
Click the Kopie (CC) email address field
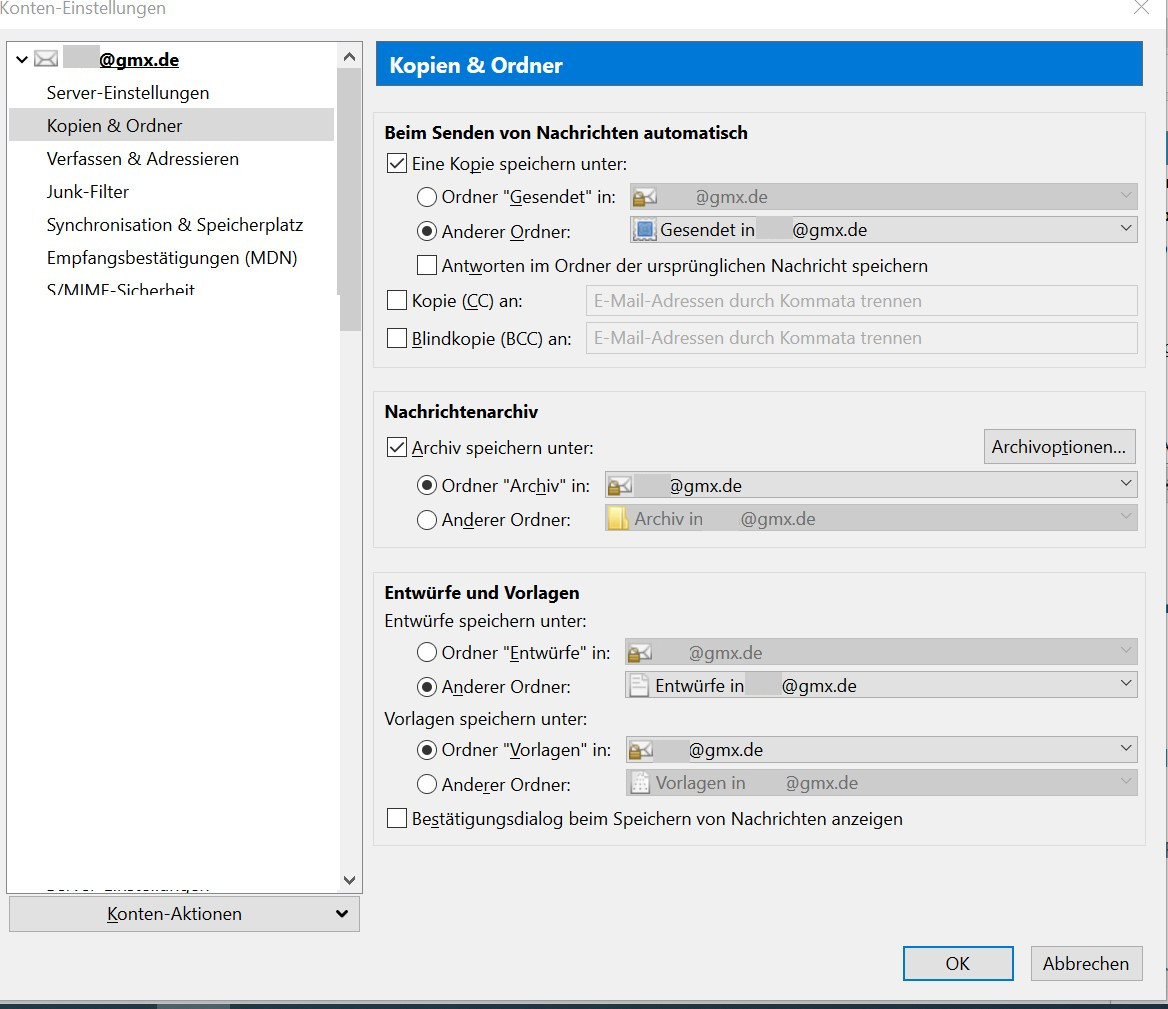(x=861, y=301)
